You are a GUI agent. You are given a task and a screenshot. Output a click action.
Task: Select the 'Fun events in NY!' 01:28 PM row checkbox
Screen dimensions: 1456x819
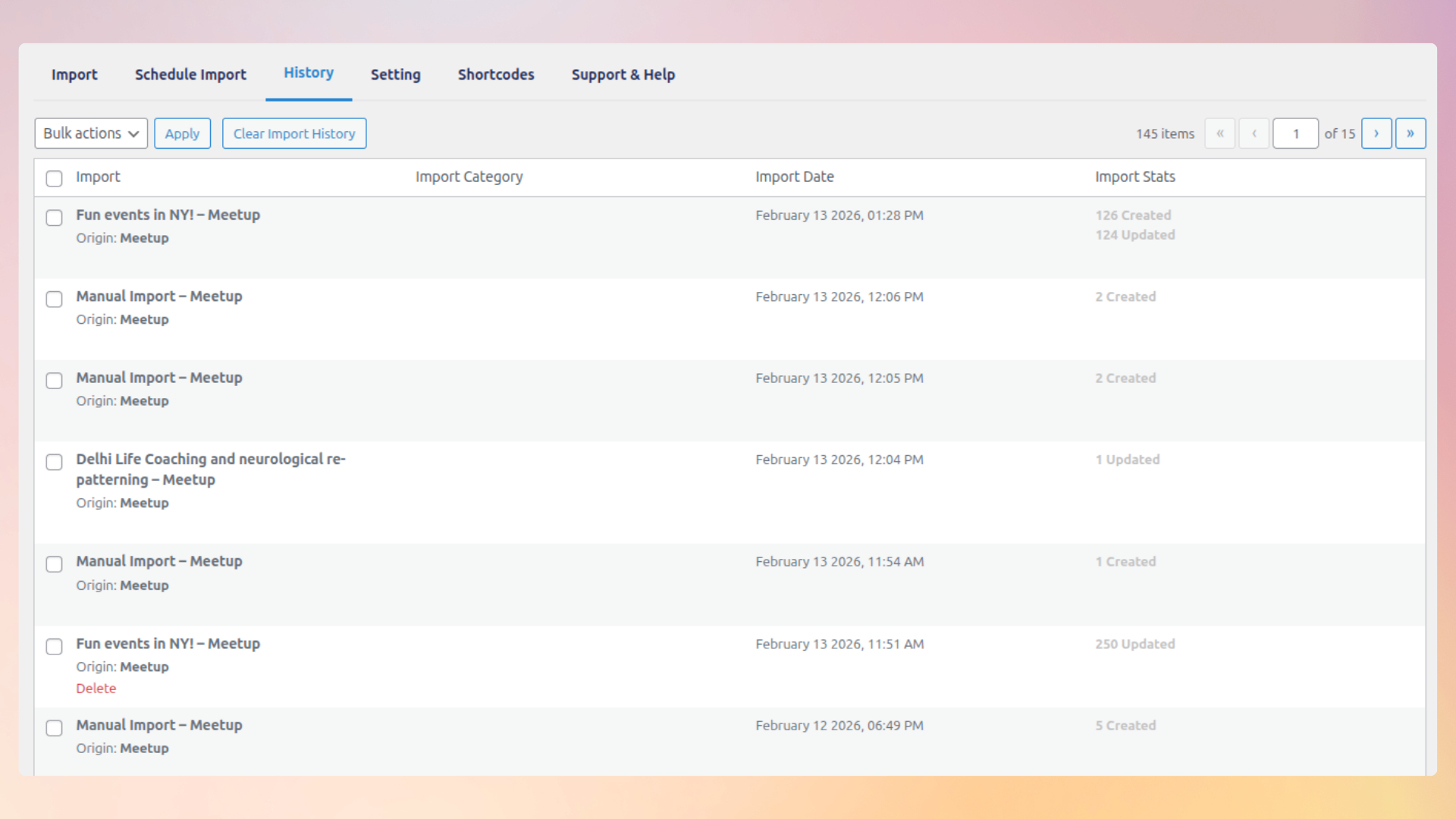click(x=54, y=218)
